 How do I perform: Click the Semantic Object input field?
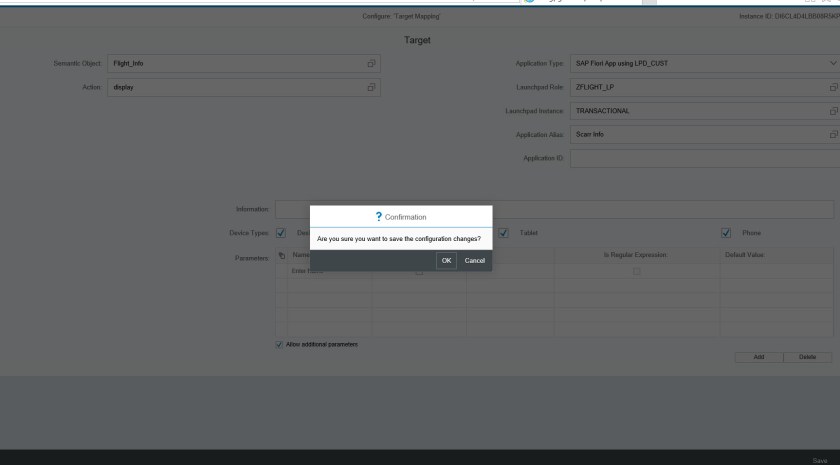tap(244, 63)
